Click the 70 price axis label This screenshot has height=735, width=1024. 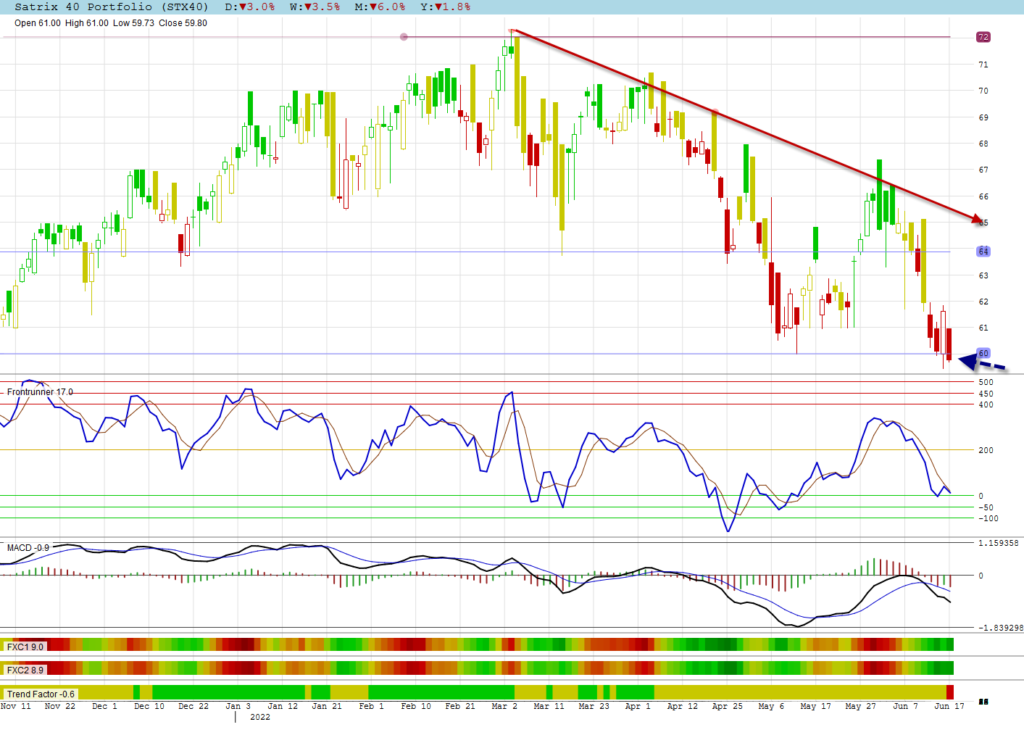983,91
